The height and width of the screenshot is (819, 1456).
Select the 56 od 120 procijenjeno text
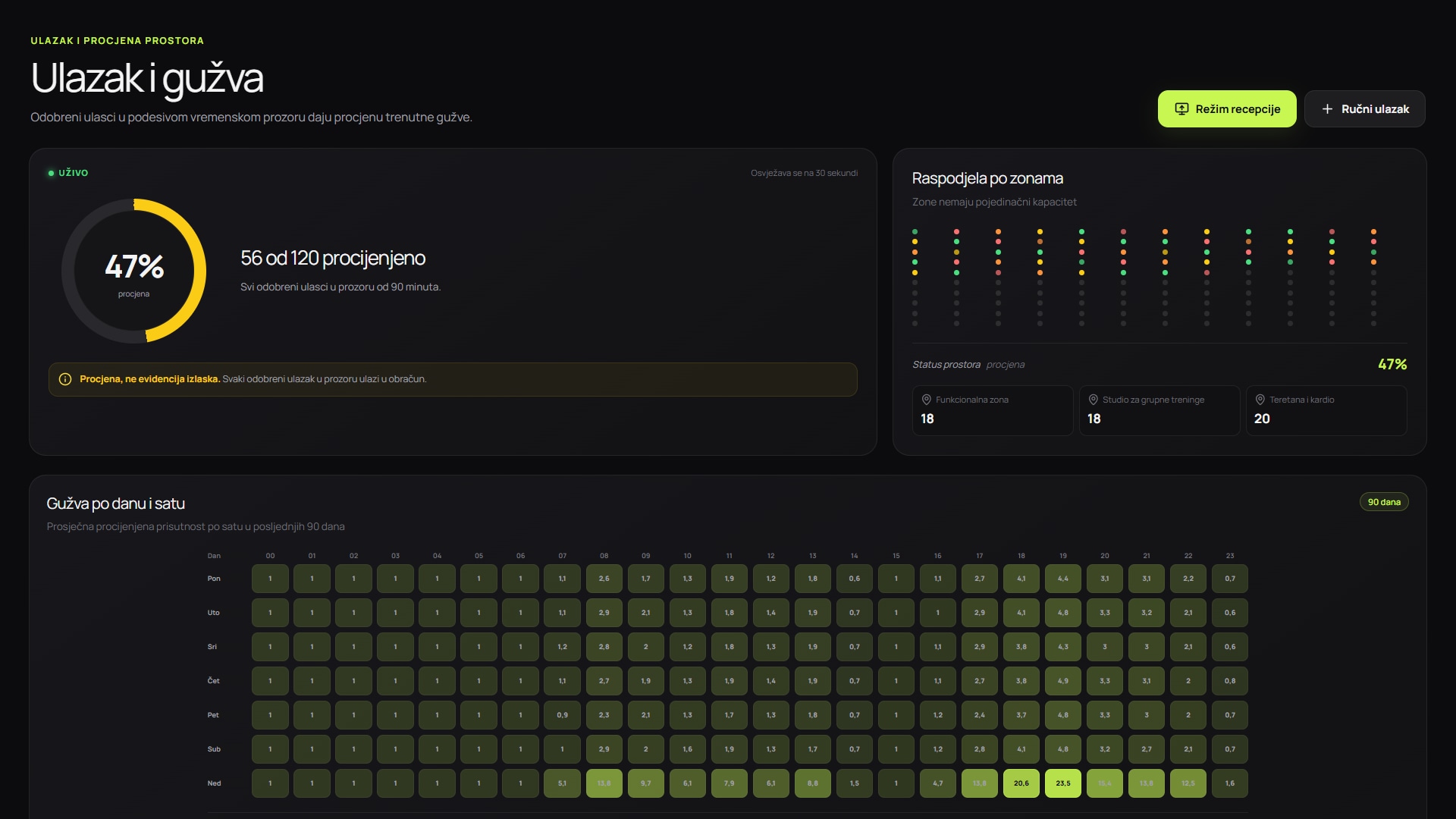[333, 258]
